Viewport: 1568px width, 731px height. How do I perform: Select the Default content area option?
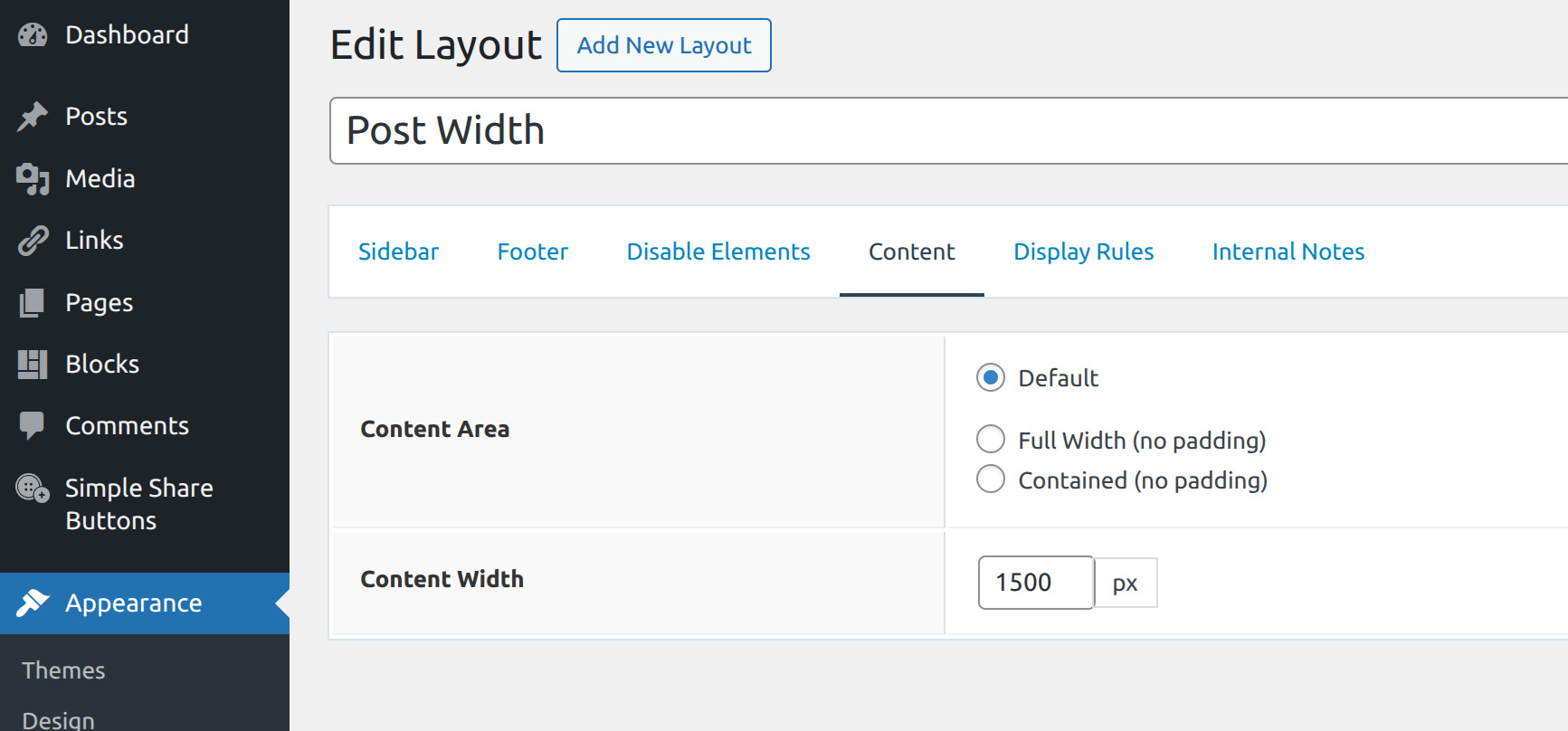point(991,378)
